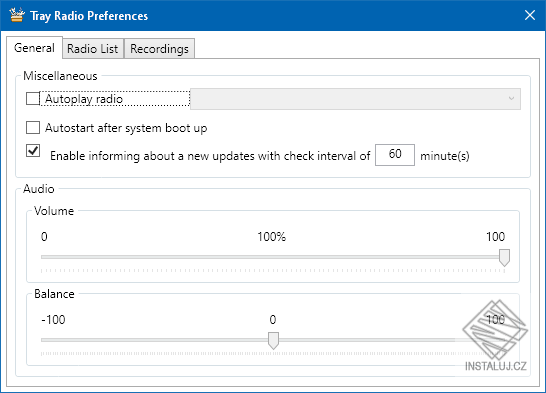This screenshot has width=546, height=393.
Task: Open the Autoplay radio station dropdown
Action: click(355, 99)
